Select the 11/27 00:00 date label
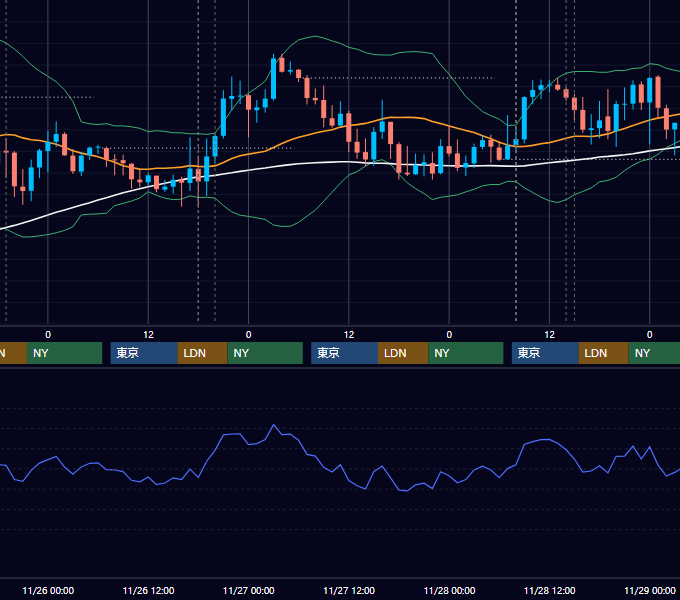Screen dimensions: 680x600 [x=248, y=590]
